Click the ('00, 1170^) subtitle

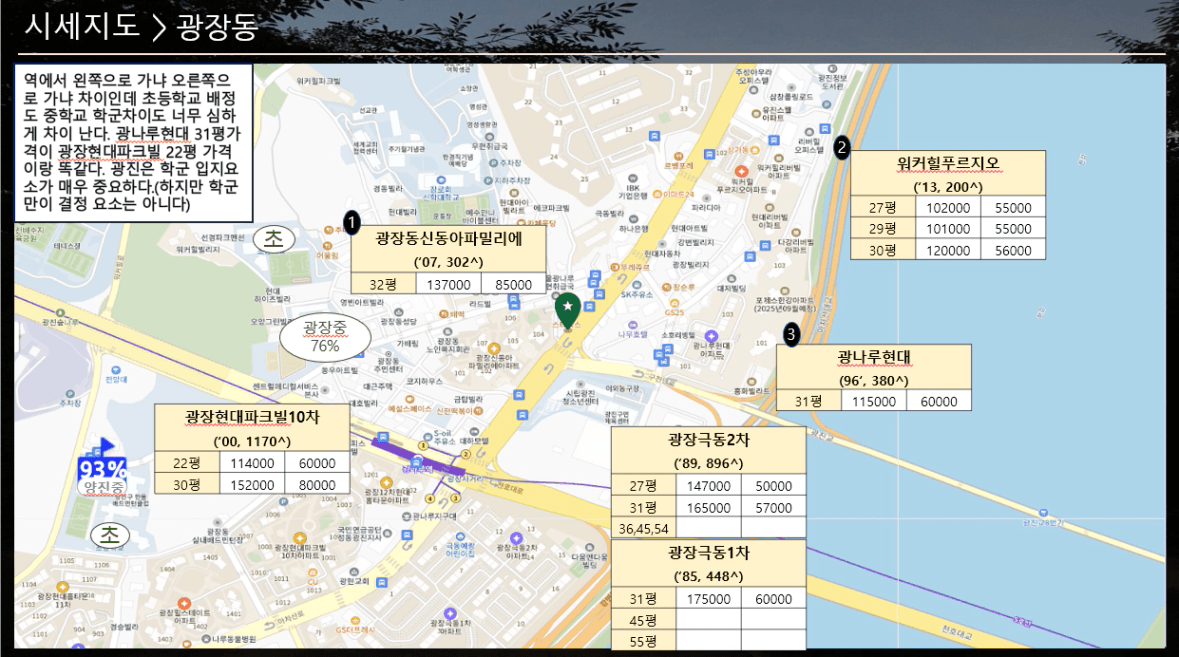point(252,441)
